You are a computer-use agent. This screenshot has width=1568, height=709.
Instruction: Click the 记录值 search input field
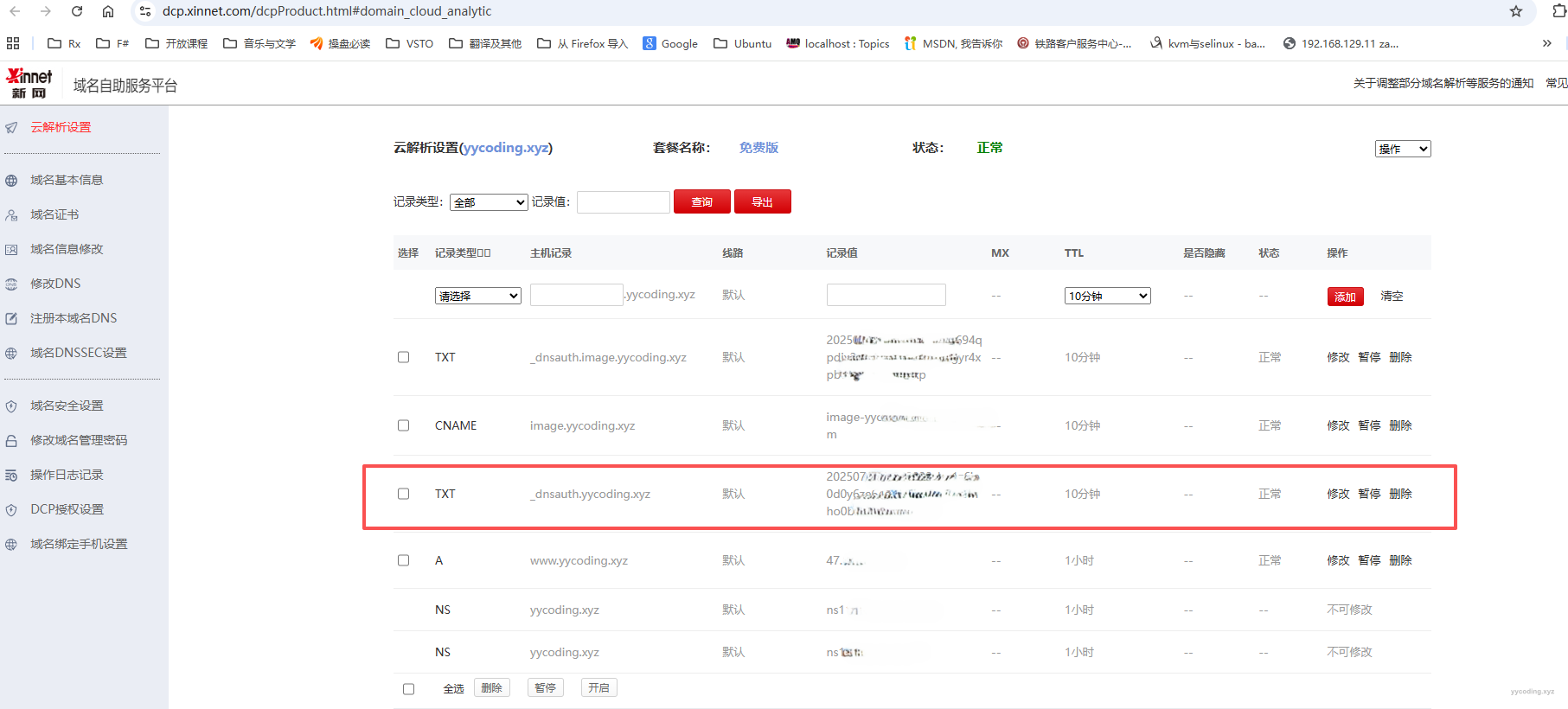(623, 202)
